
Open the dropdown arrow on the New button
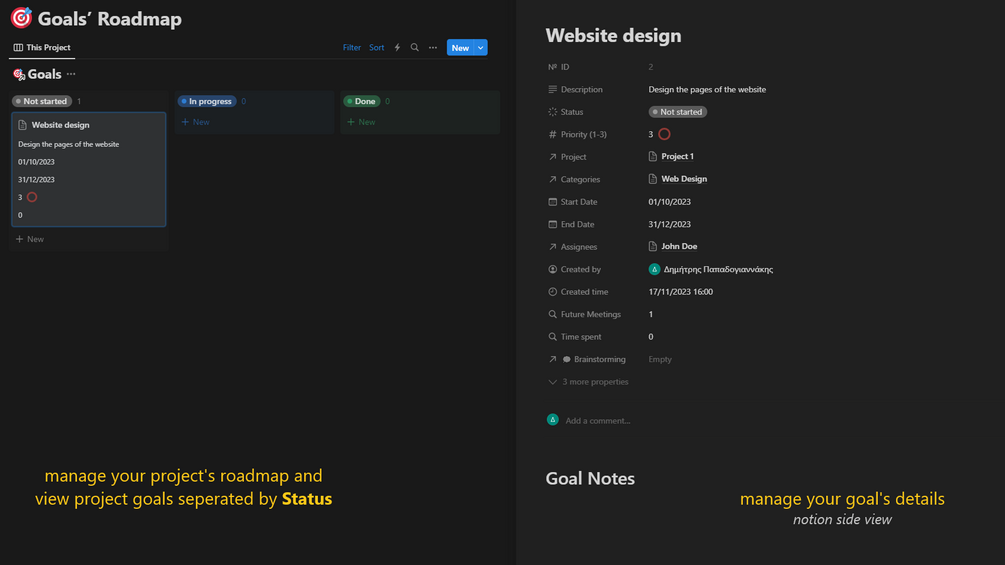(x=481, y=48)
